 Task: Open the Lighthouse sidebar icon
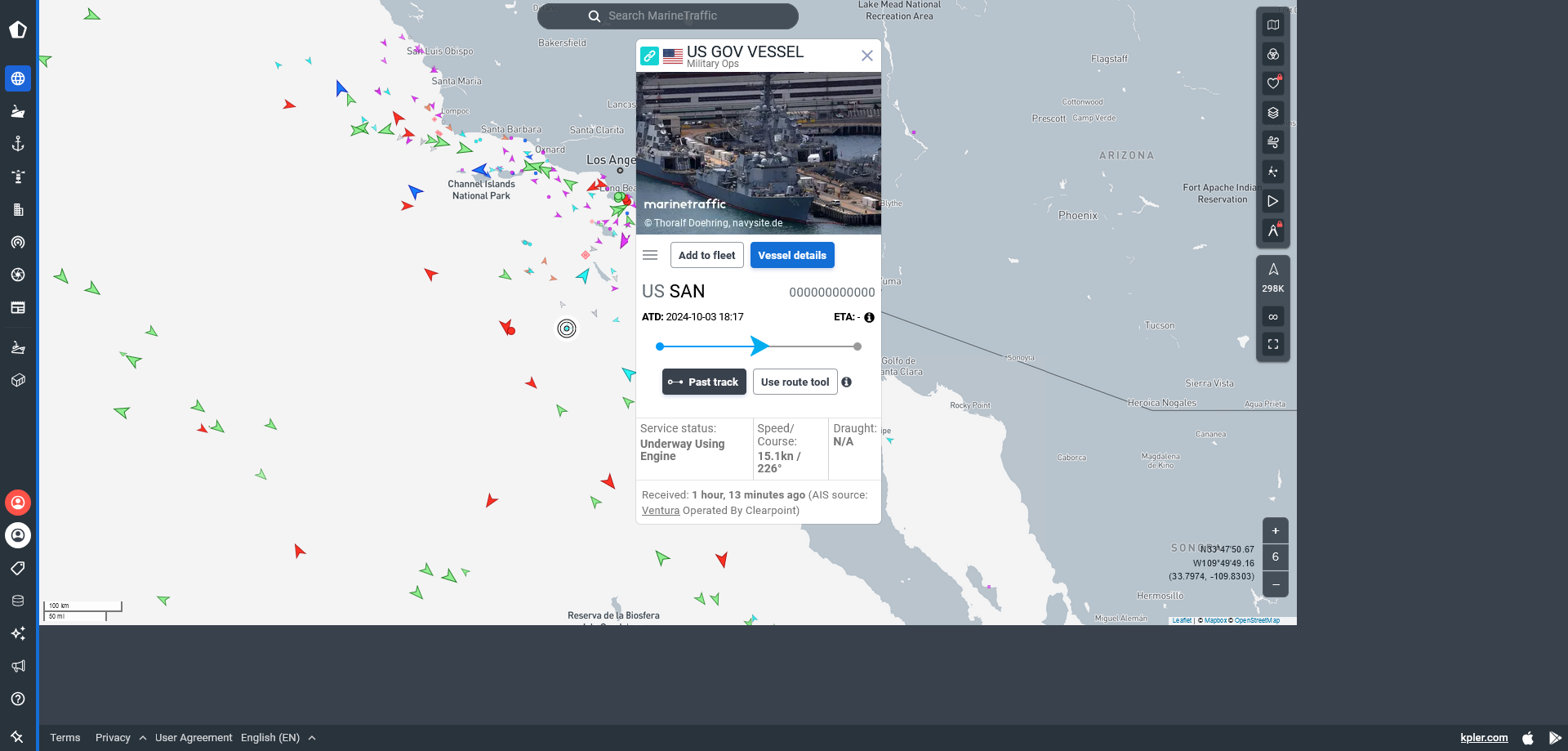click(x=18, y=177)
